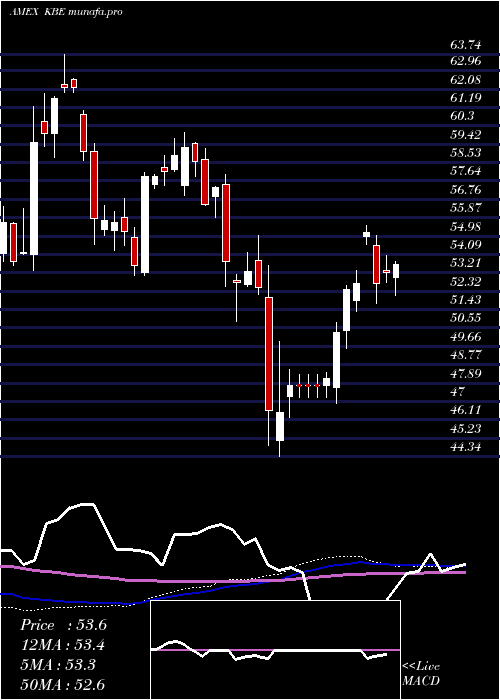Image resolution: width=500 pixels, height=700 pixels.
Task: Click the 46.11 price axis label
Action: (x=466, y=410)
